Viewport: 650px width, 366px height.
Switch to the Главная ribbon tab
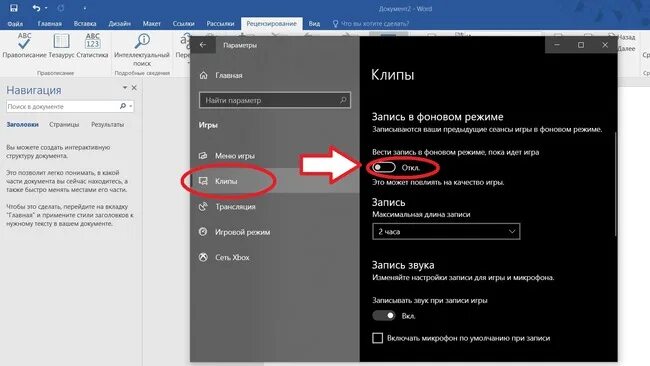pos(49,24)
